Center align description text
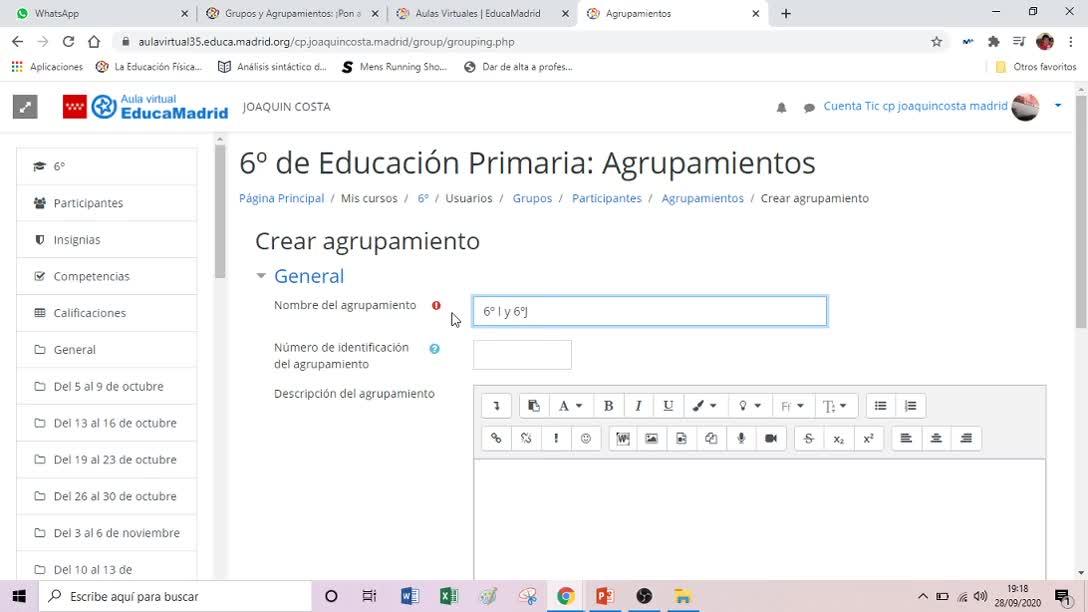The width and height of the screenshot is (1088, 612). [x=936, y=439]
